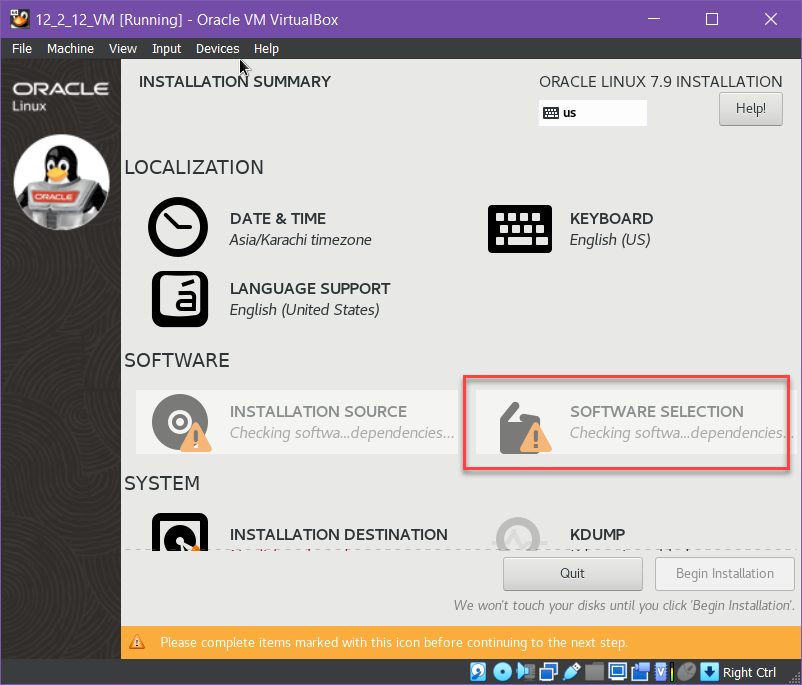Open the Date & Time clock icon
The height and width of the screenshot is (685, 802).
(177, 228)
